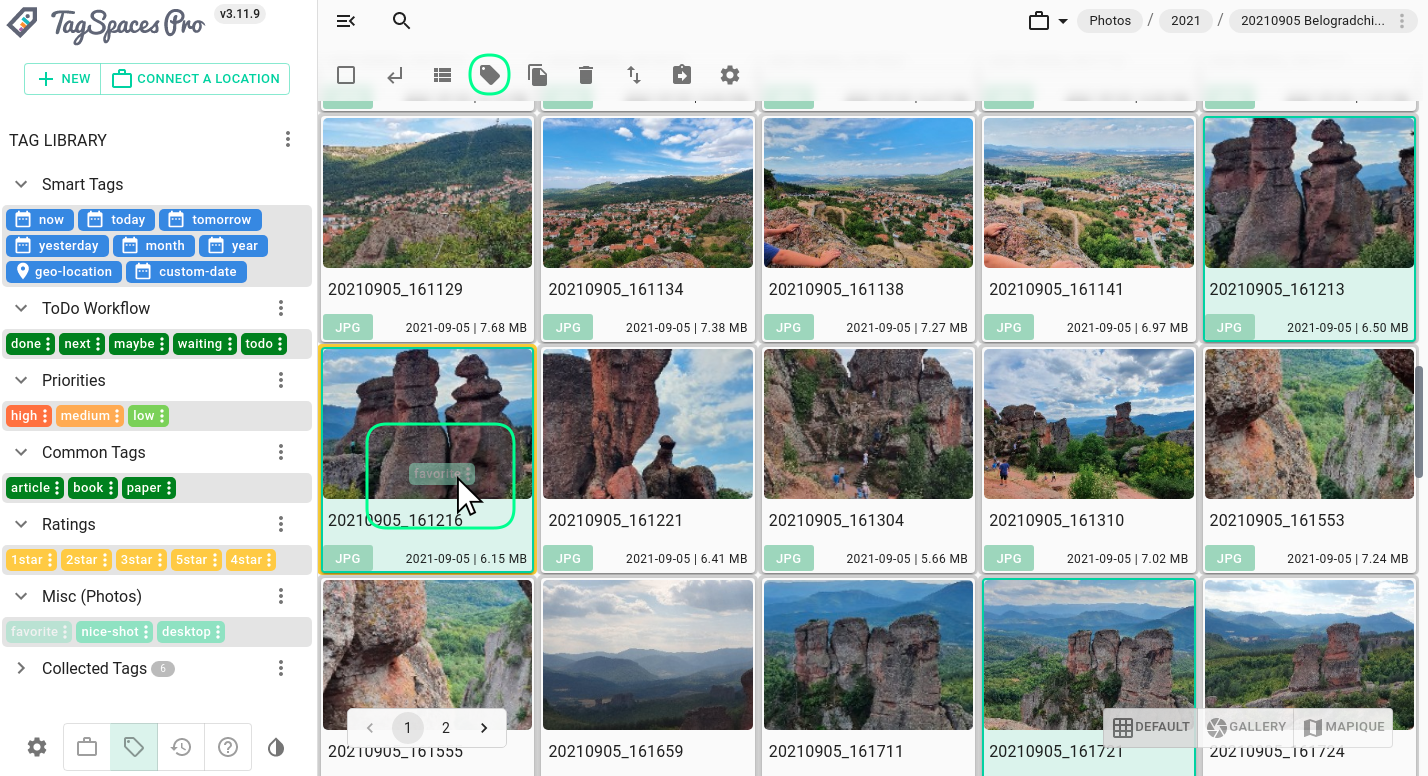Collapse the Smart Tags group
1428x776 pixels.
pyautogui.click(x=21, y=184)
